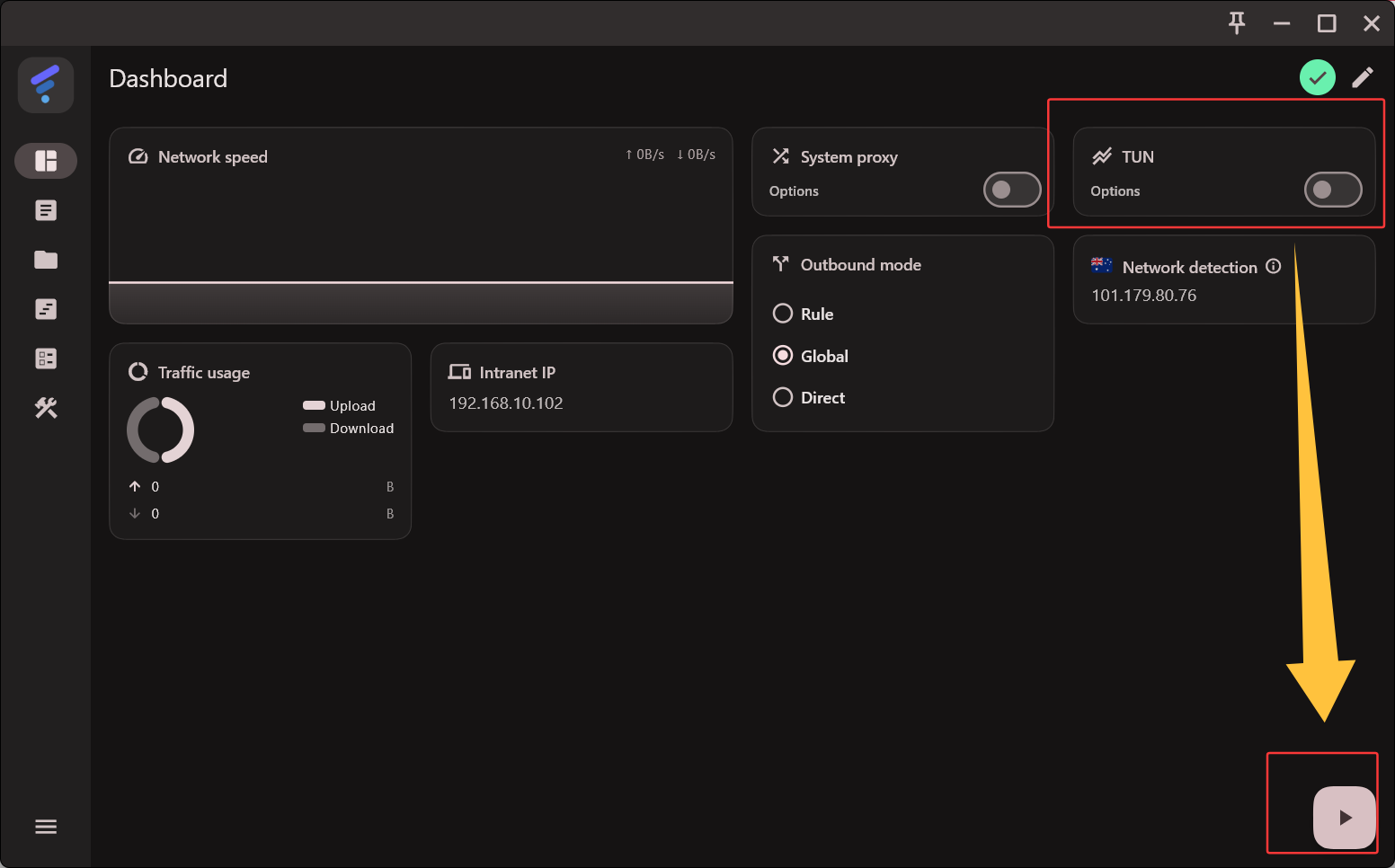Click the Network speed gauge icon
This screenshot has height=868, width=1395.
tap(138, 155)
